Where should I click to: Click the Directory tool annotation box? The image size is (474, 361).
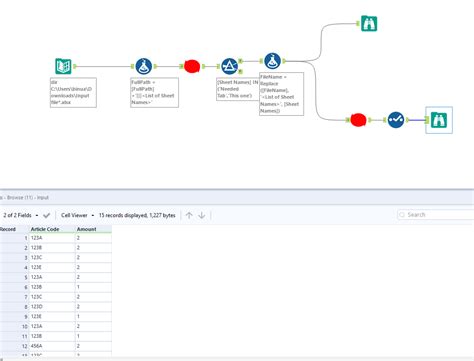click(73, 92)
